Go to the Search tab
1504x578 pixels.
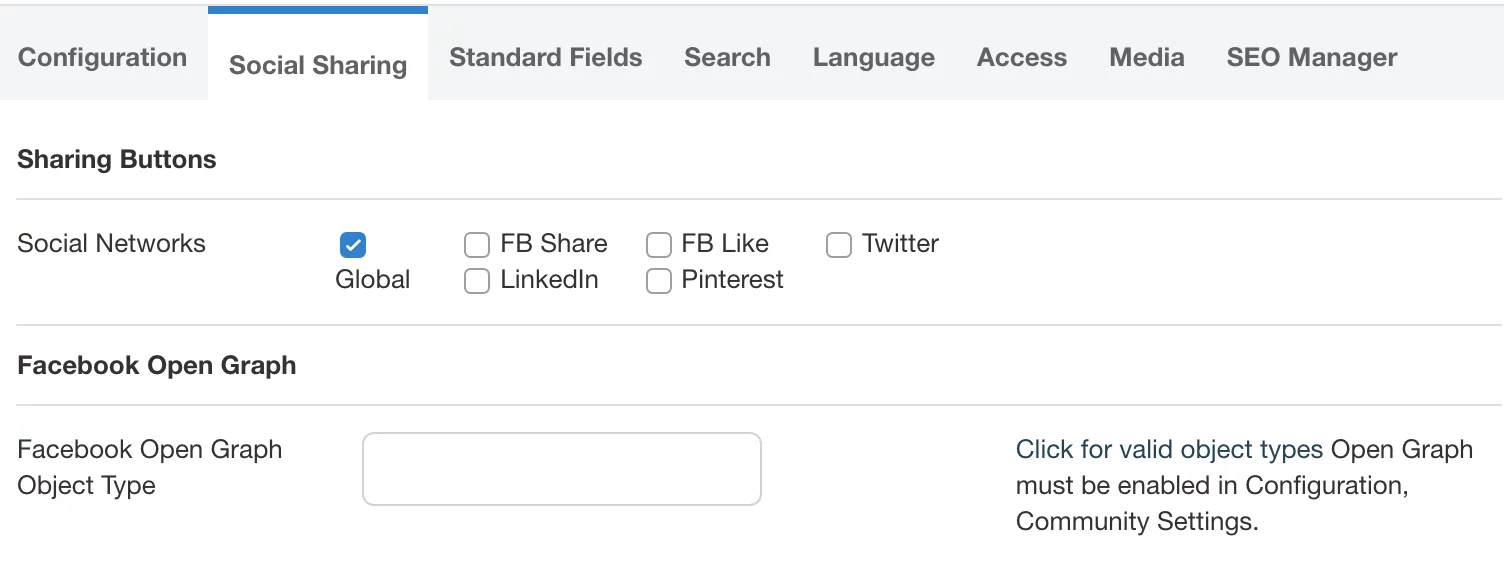pyautogui.click(x=727, y=57)
